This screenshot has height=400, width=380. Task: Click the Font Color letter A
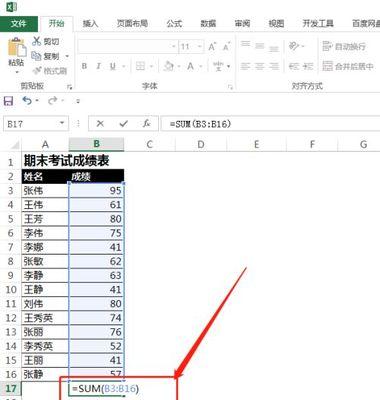pos(190,66)
